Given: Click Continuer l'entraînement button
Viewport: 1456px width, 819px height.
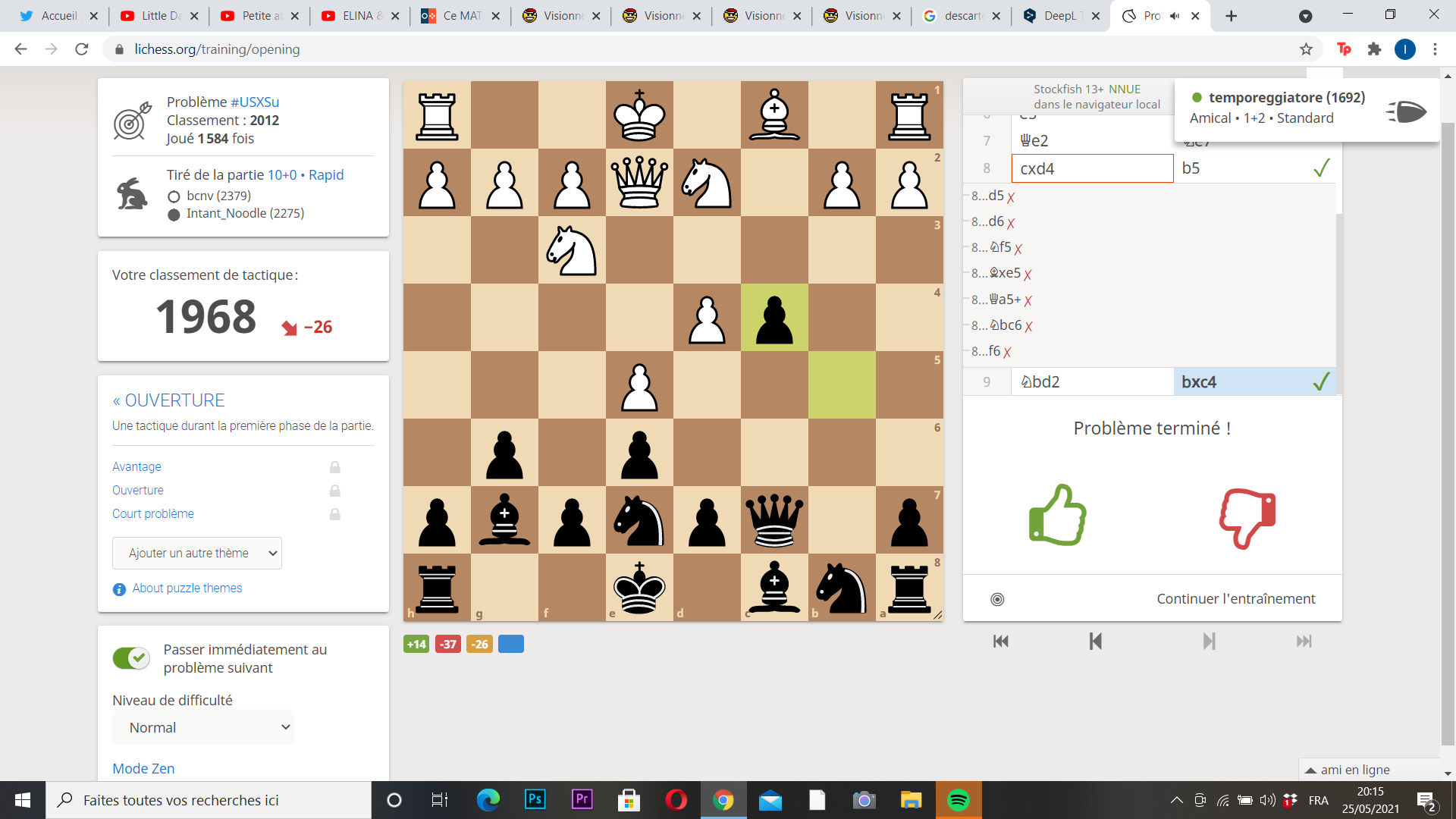Looking at the screenshot, I should tap(1235, 599).
